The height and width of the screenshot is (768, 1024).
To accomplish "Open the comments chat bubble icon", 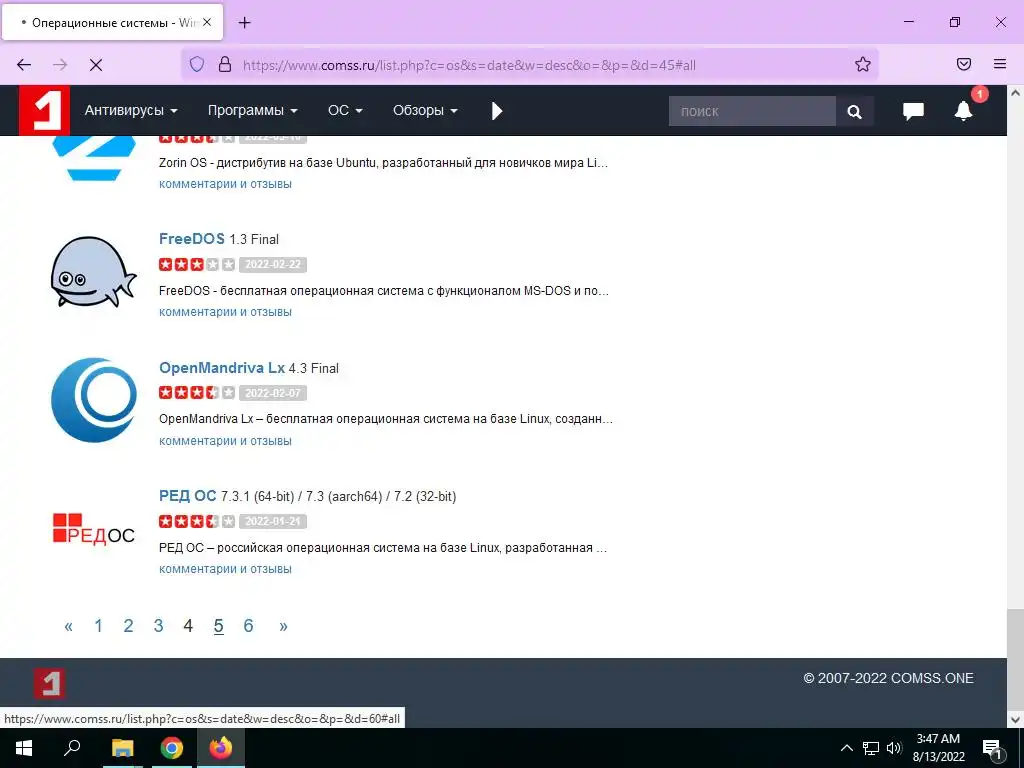I will coord(913,111).
